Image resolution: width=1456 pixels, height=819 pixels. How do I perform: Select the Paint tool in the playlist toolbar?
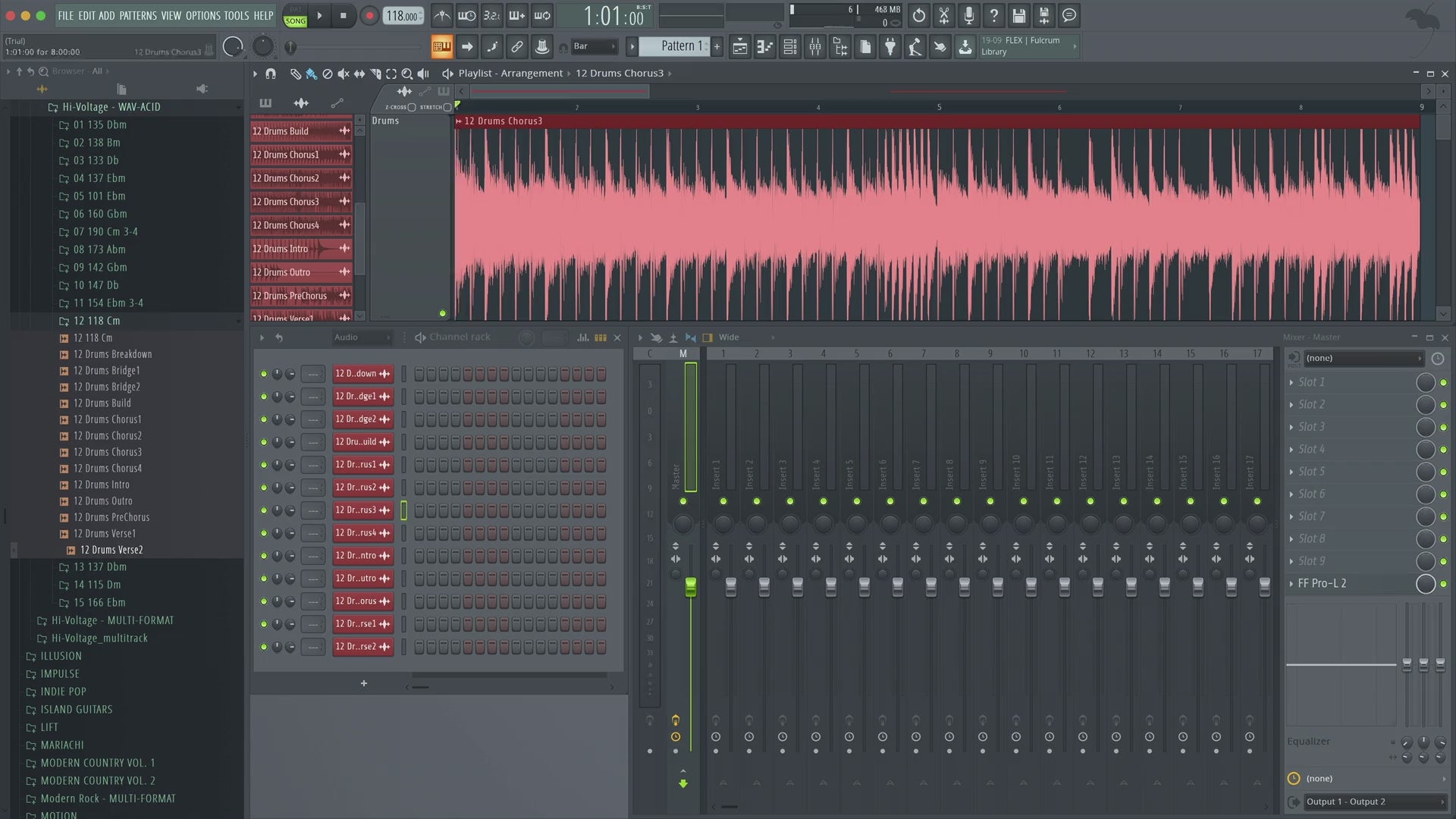pos(310,74)
